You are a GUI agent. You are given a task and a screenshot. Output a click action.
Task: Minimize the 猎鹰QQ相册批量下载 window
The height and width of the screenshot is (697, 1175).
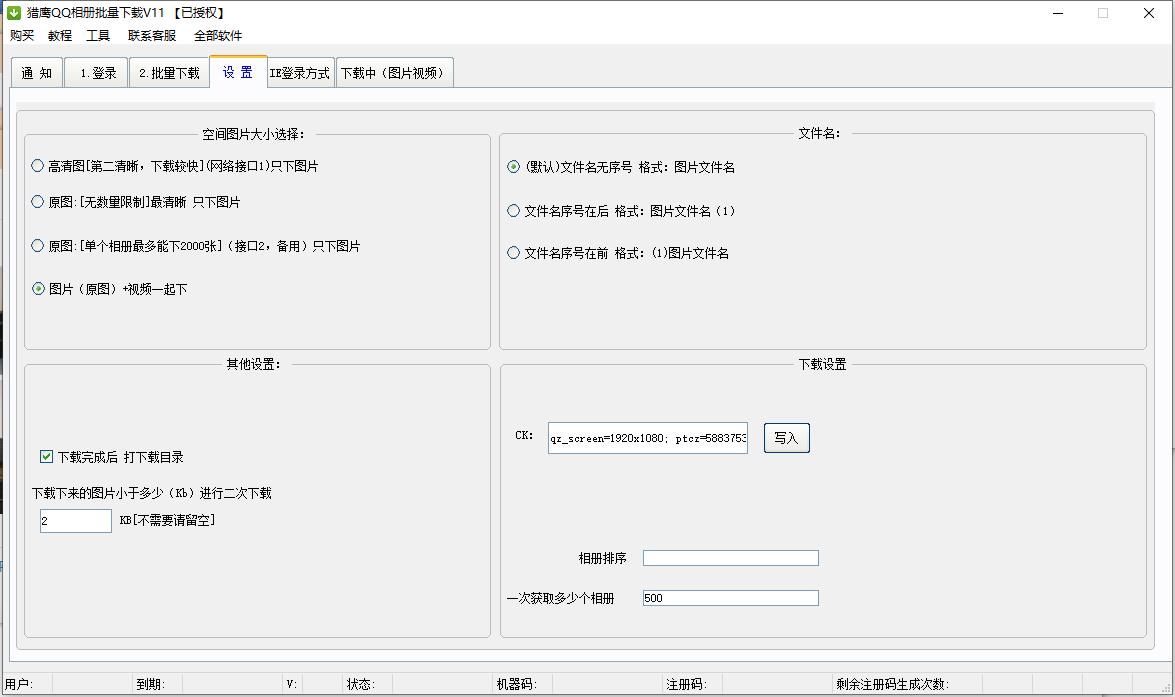click(1058, 13)
